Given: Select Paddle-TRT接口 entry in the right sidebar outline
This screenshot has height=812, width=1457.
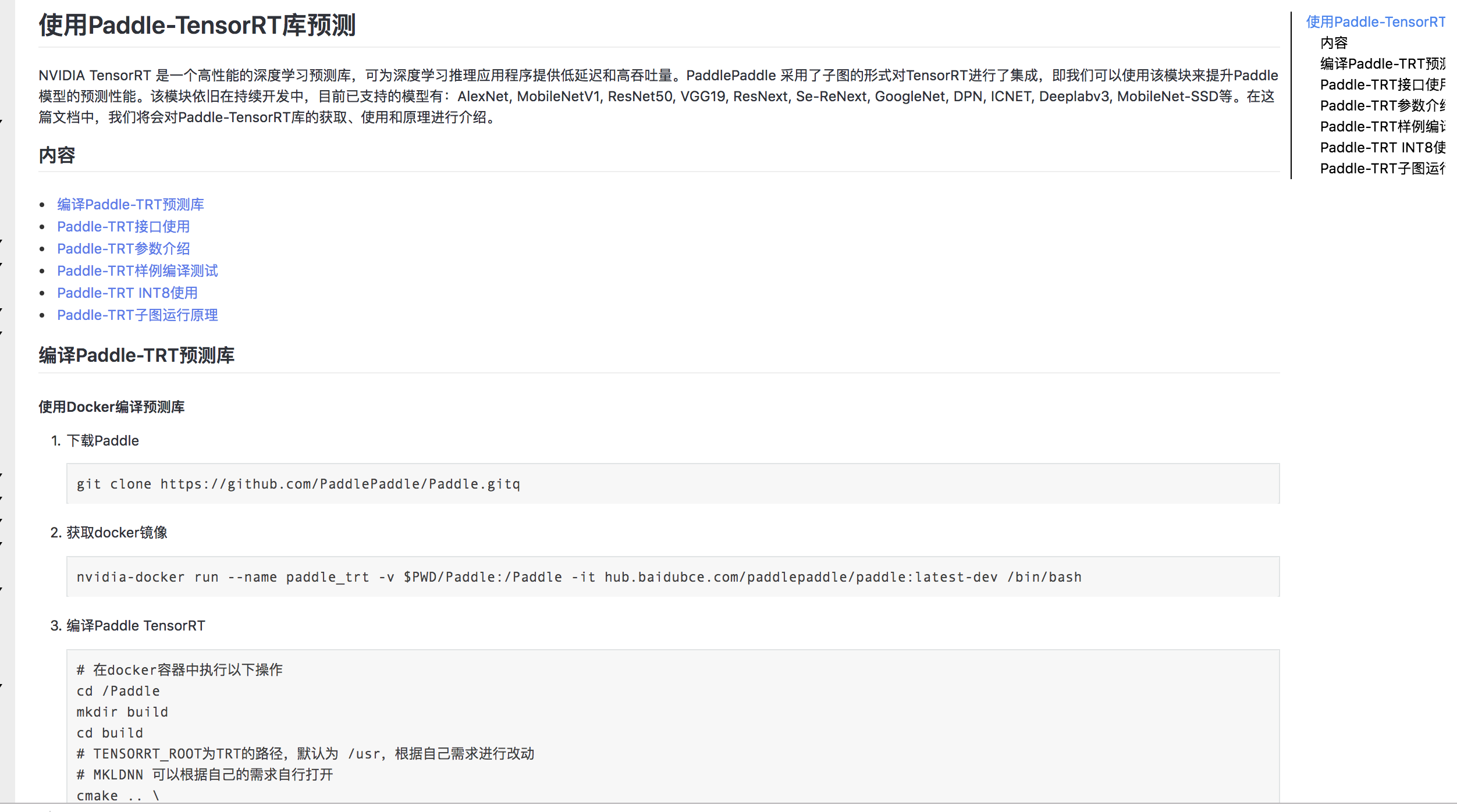Looking at the screenshot, I should click(1383, 85).
